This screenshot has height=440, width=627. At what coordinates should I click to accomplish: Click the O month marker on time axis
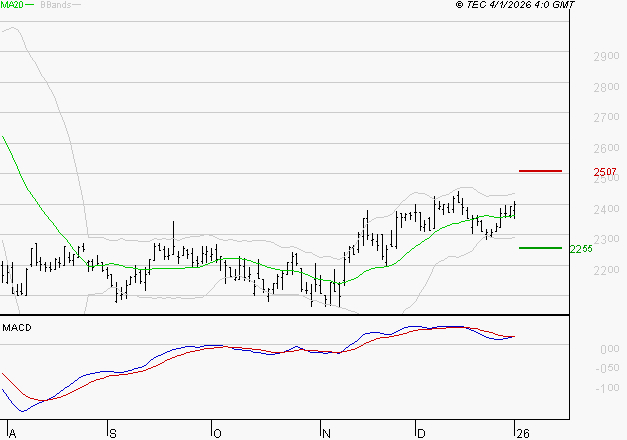pos(217,434)
